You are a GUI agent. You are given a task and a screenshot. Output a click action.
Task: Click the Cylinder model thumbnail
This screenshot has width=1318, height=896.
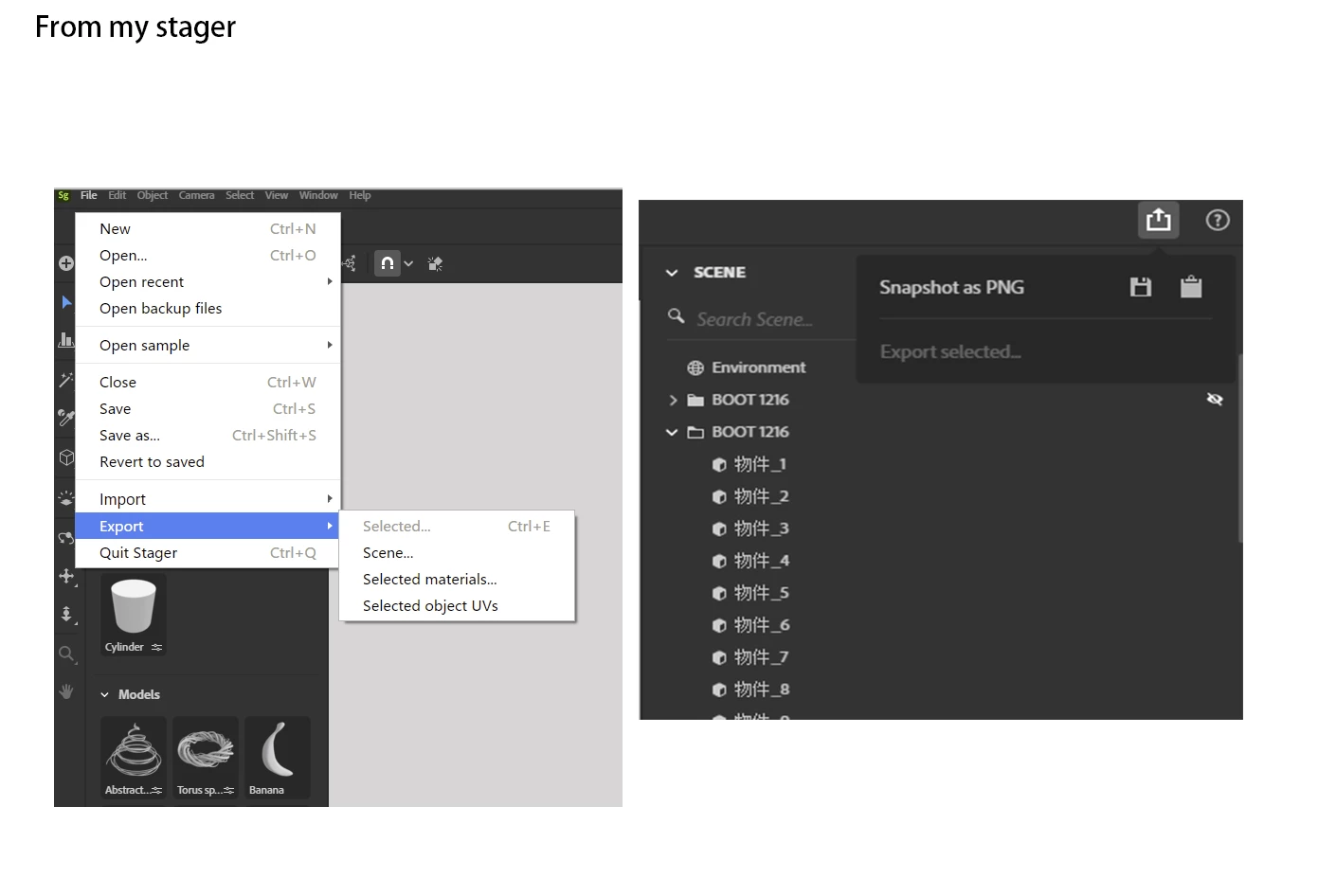click(x=134, y=615)
